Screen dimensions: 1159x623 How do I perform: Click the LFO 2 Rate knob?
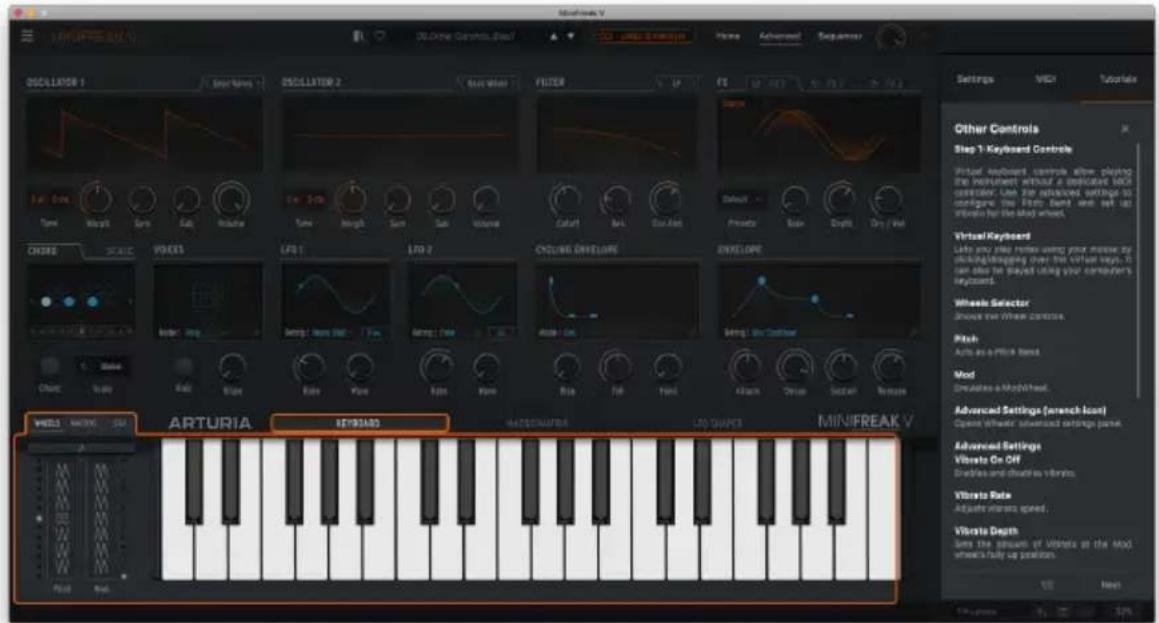(x=437, y=367)
